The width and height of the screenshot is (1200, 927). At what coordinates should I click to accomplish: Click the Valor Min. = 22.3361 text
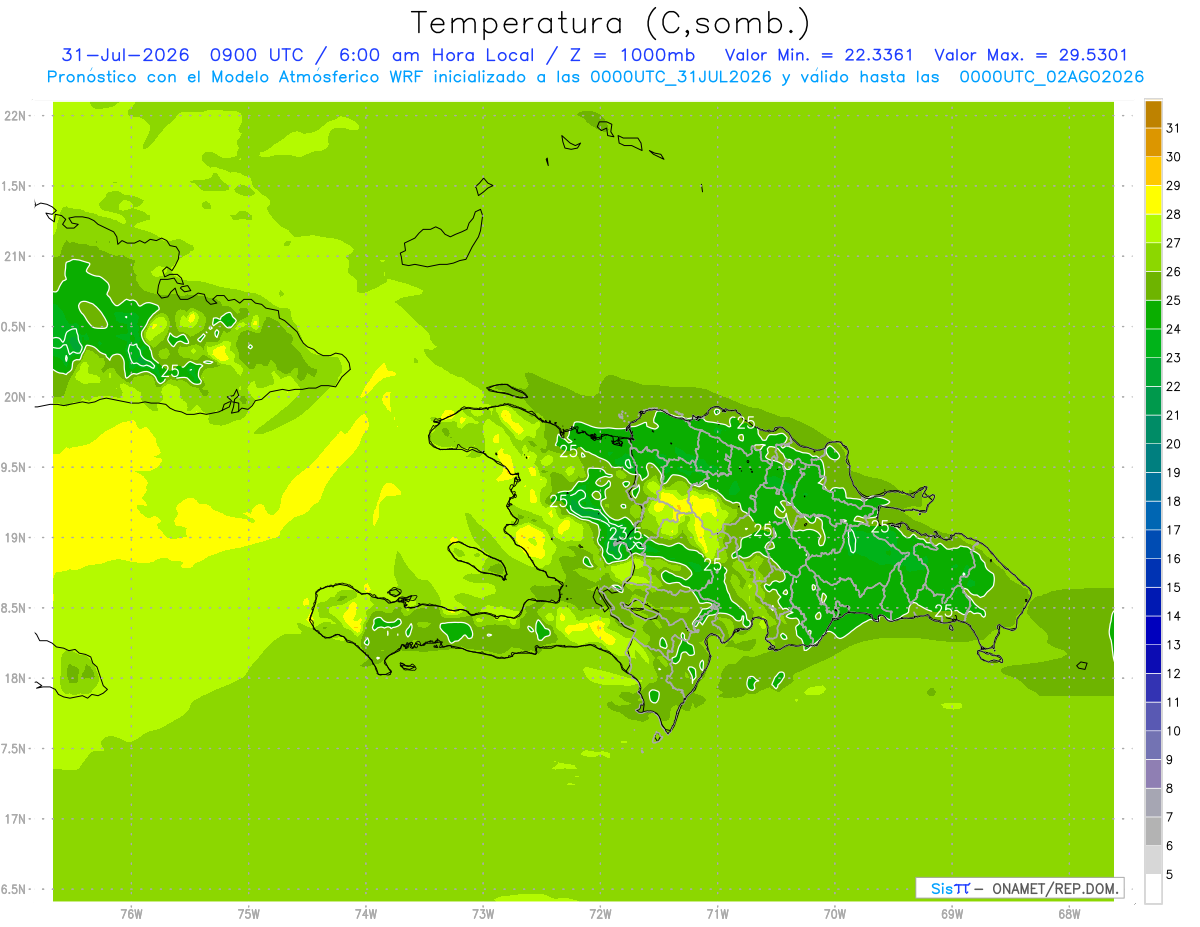(x=819, y=55)
